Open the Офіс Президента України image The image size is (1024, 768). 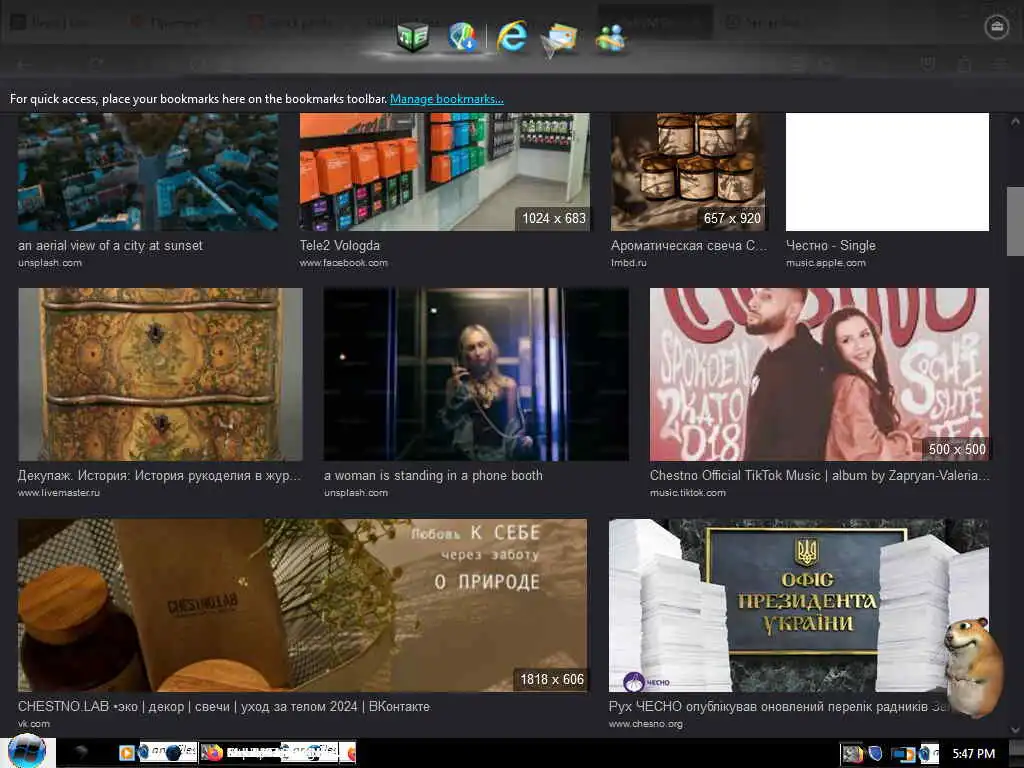pyautogui.click(x=799, y=605)
